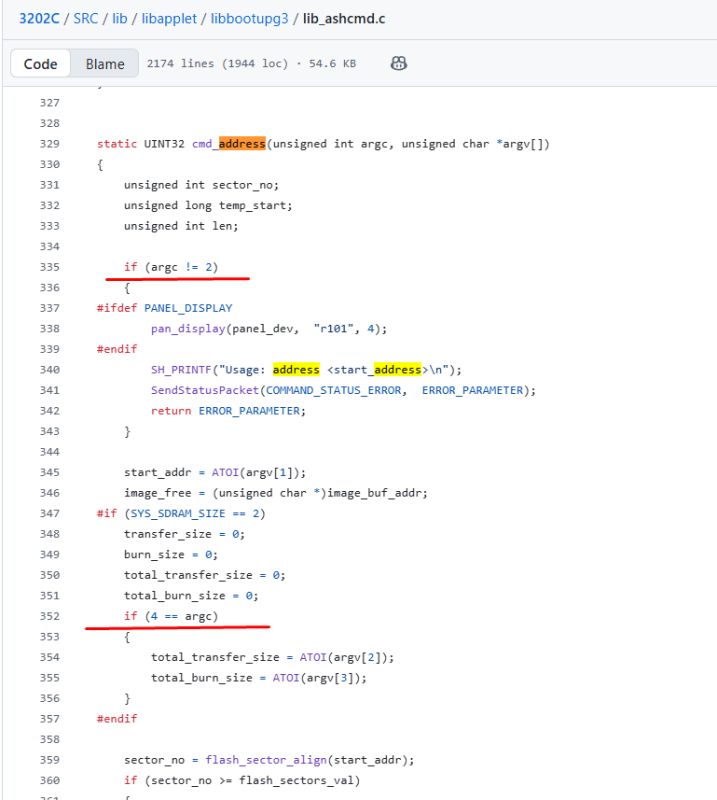Click line number 340
This screenshot has height=800, width=717.
(50, 370)
